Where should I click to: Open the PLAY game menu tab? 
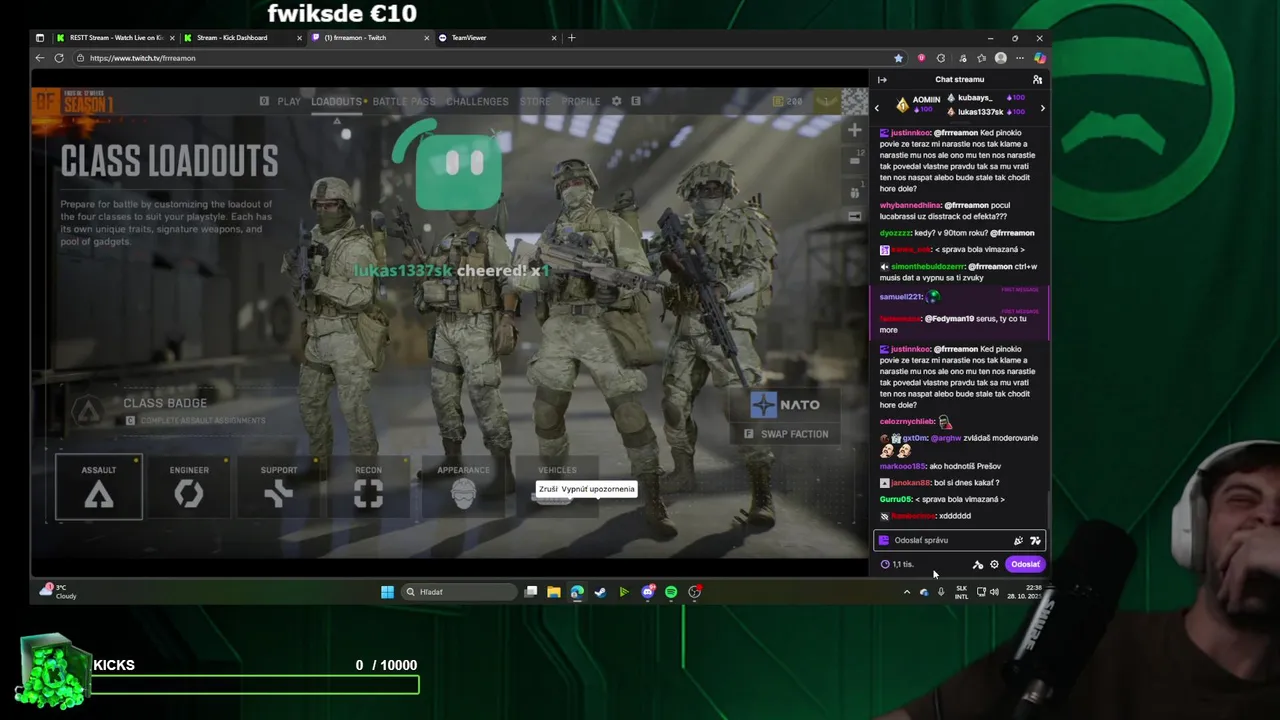(289, 101)
